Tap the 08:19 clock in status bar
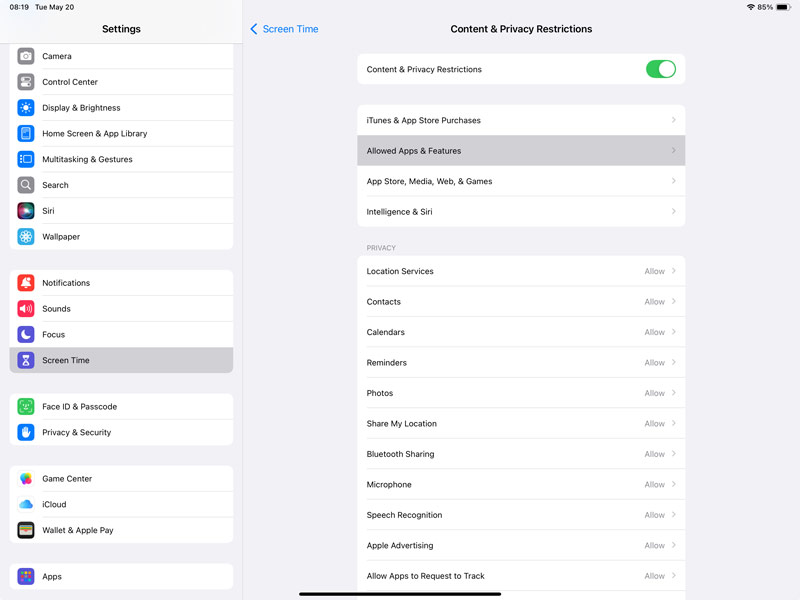The image size is (800, 600). pos(19,7)
